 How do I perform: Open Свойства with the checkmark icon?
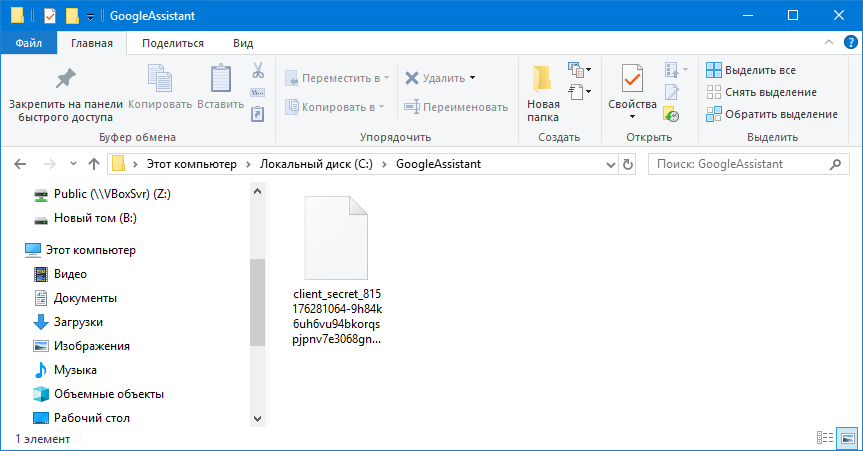tap(632, 79)
